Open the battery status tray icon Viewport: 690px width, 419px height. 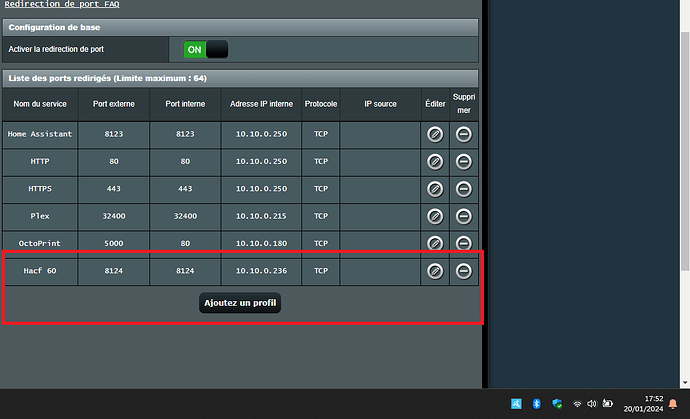tap(608, 403)
